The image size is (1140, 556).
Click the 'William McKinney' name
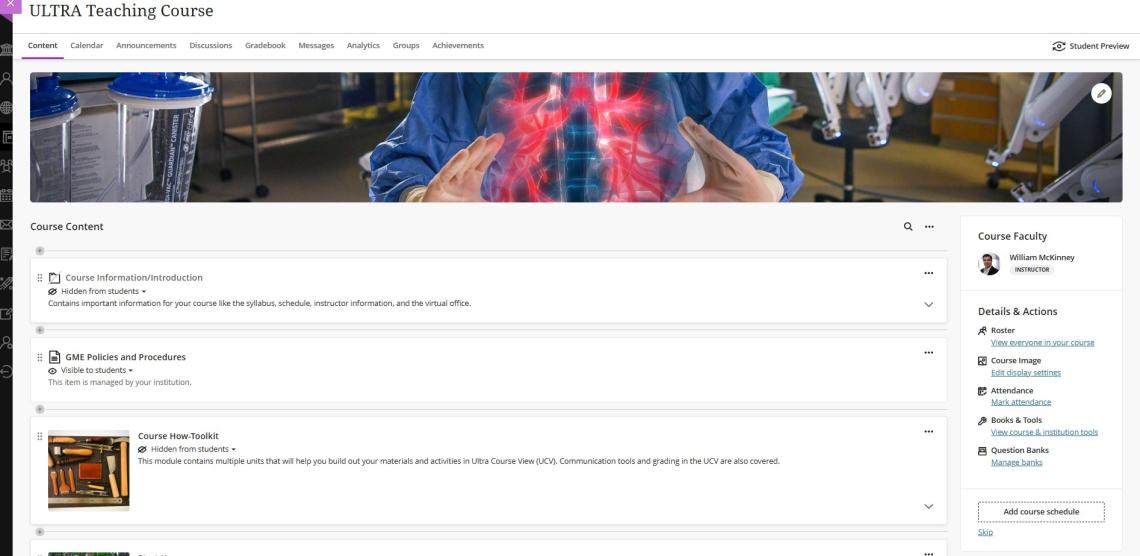point(1041,257)
